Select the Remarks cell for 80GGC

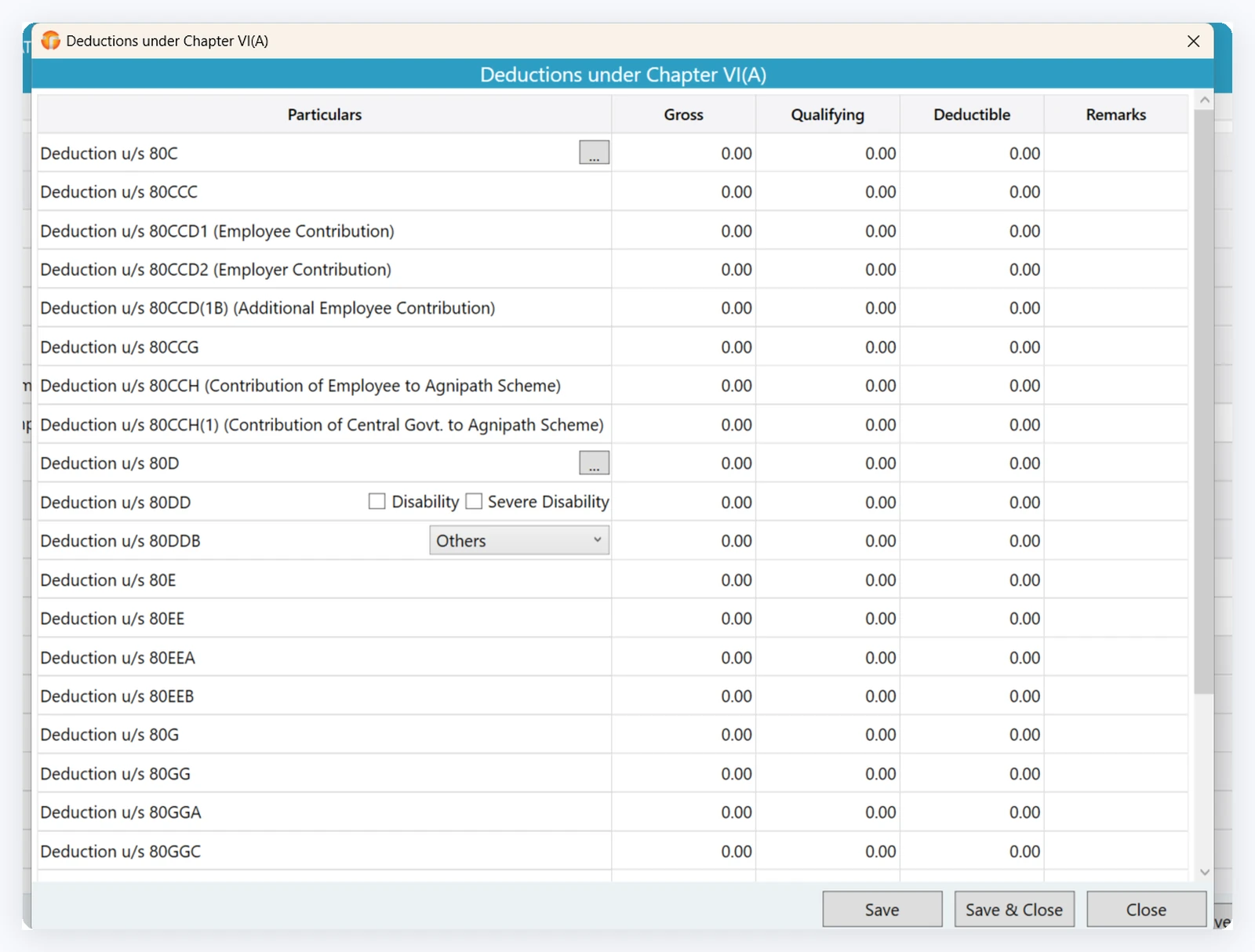point(1116,852)
